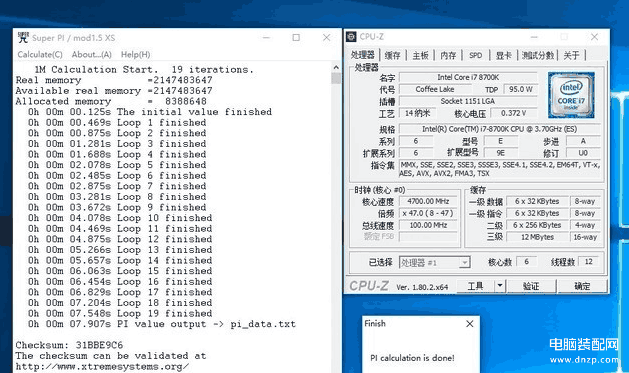Close the CPU-Z window
The width and height of the screenshot is (629, 373).
[x=595, y=37]
